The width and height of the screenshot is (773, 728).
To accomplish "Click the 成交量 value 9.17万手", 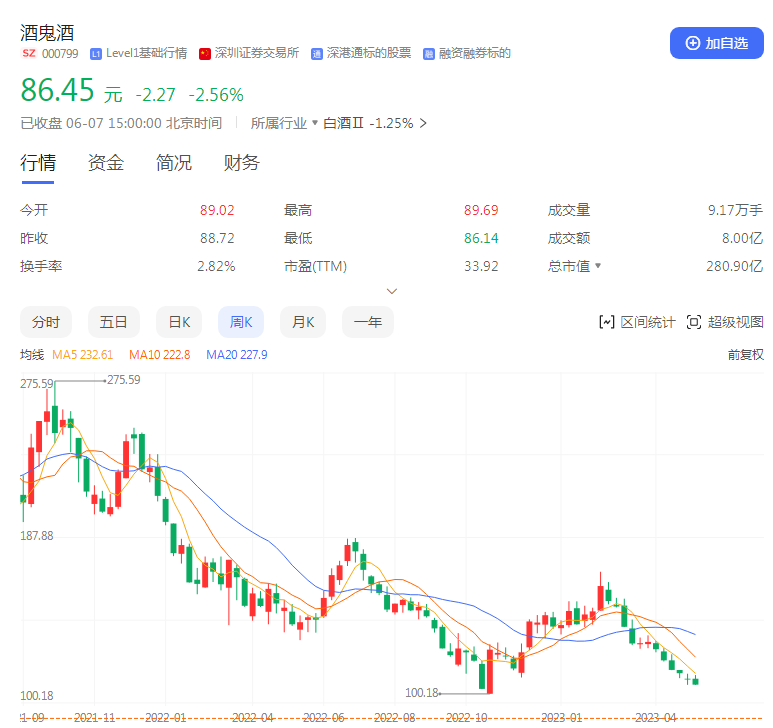I will [735, 210].
